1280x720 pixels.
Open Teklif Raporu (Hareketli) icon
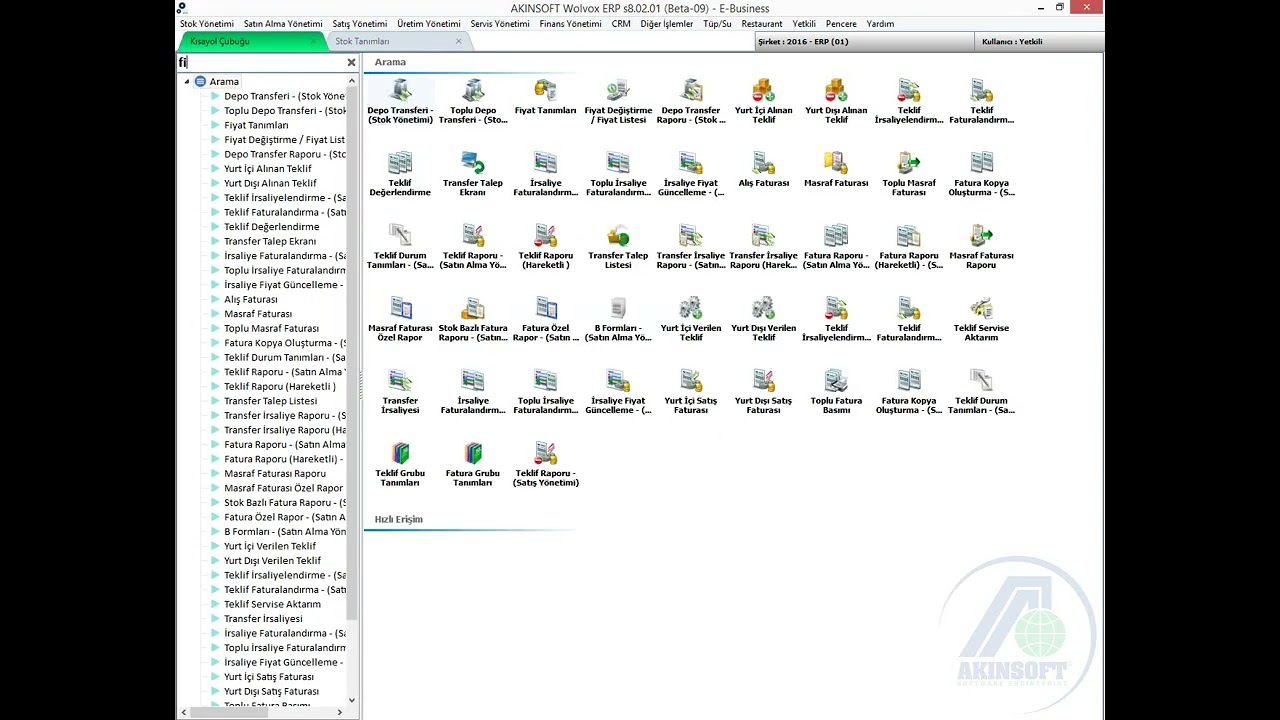545,247
